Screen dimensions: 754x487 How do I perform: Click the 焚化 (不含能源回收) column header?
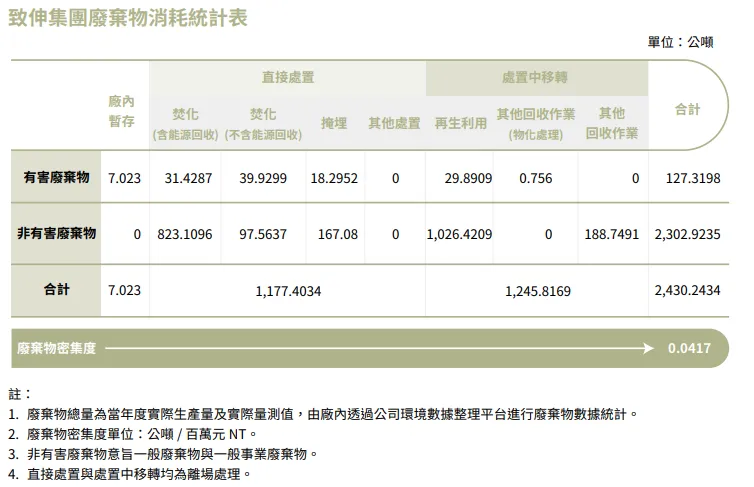[263, 124]
